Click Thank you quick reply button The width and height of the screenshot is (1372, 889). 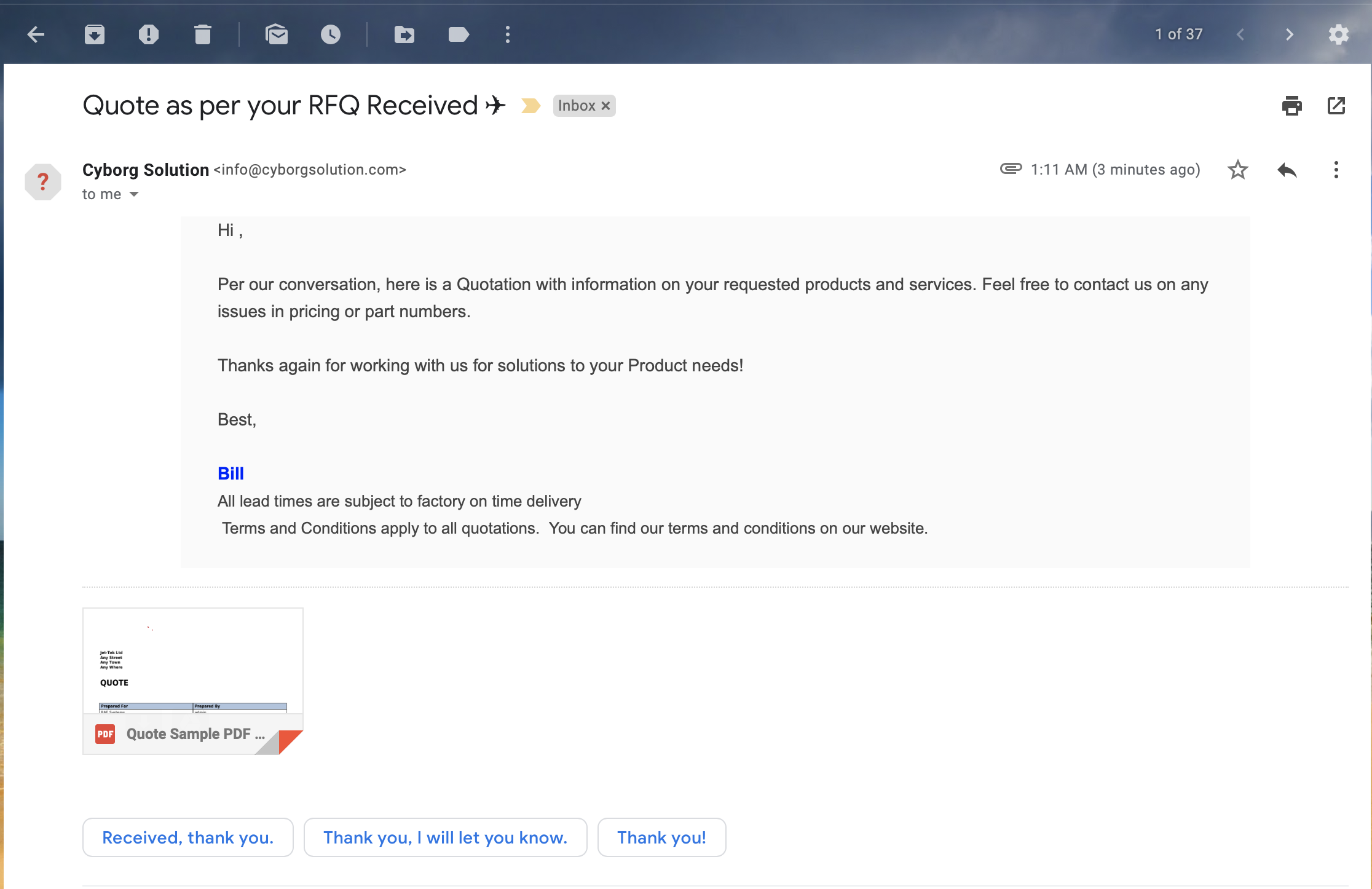pyautogui.click(x=662, y=837)
